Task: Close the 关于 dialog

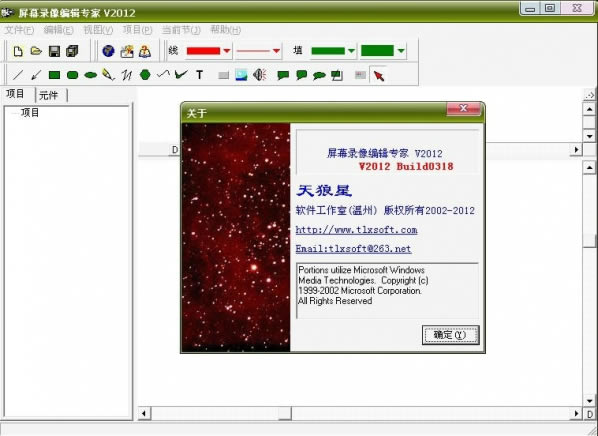Action: 463,109
